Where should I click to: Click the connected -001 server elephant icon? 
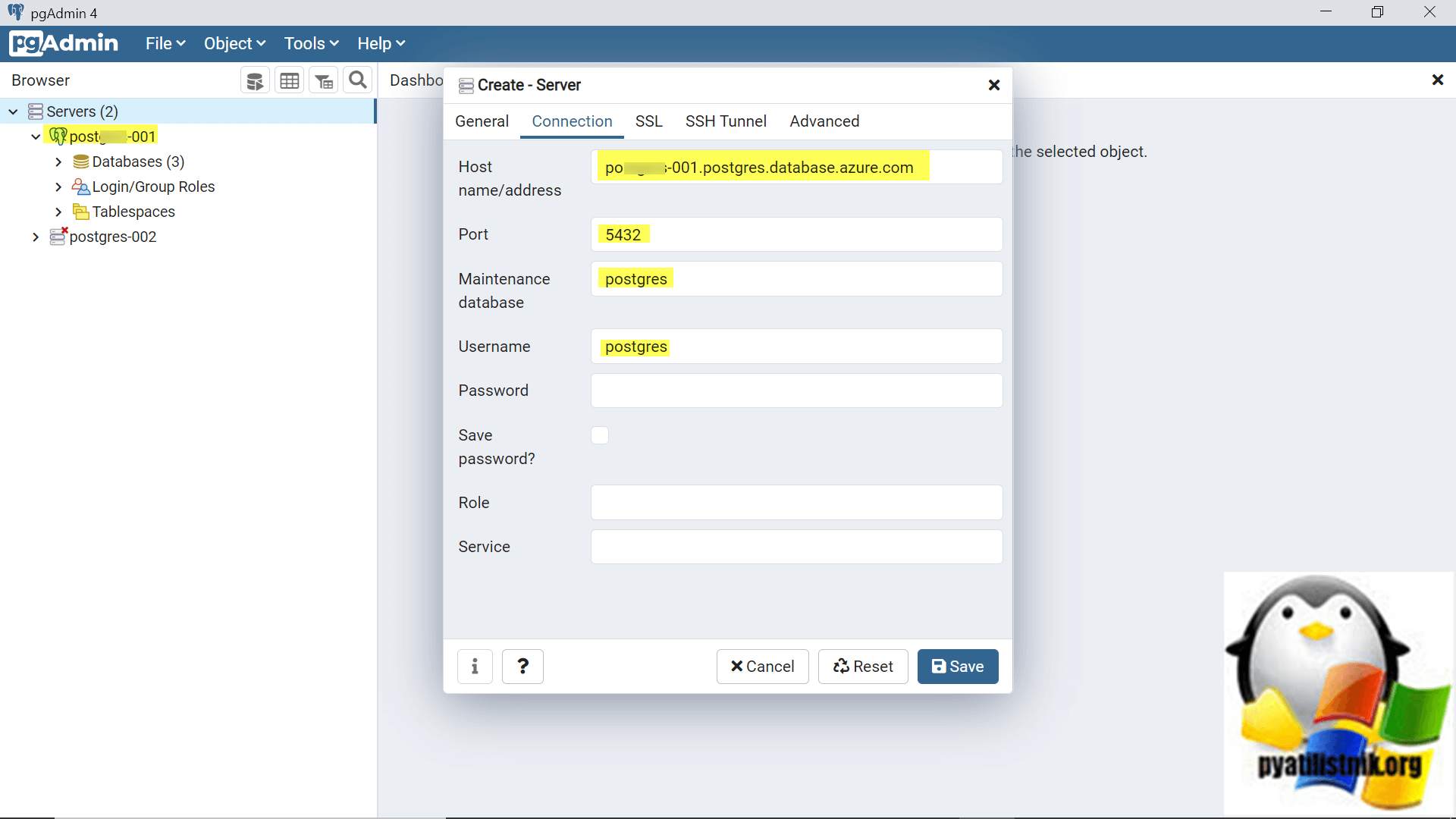pos(58,136)
